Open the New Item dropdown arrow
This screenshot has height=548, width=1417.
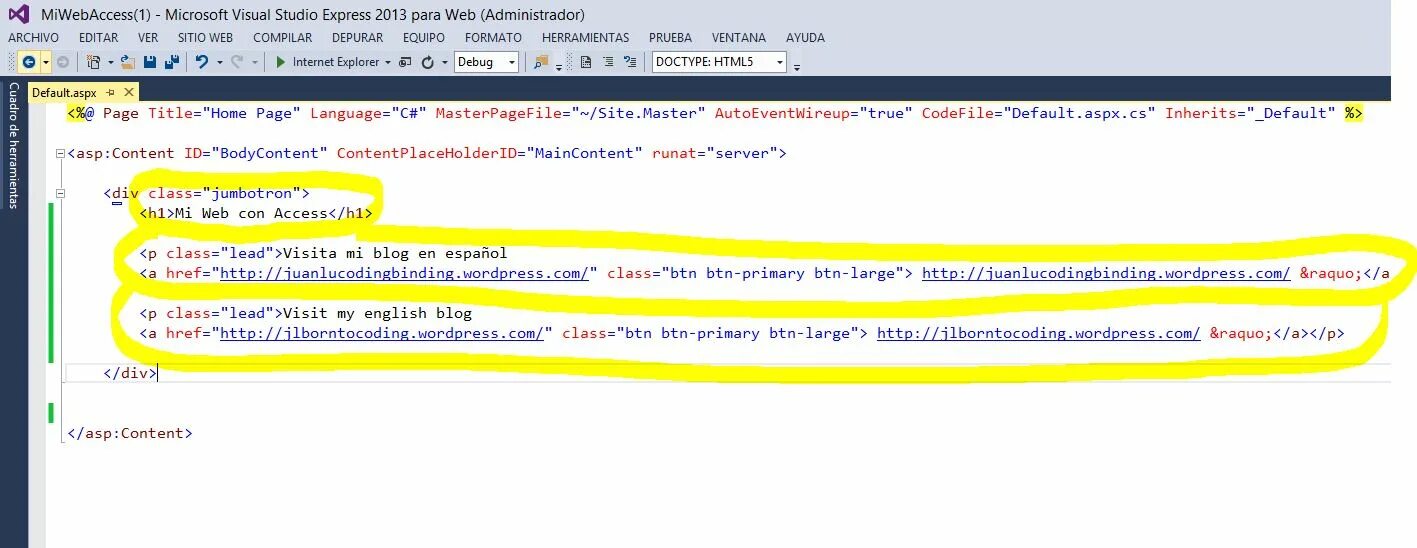(x=111, y=62)
